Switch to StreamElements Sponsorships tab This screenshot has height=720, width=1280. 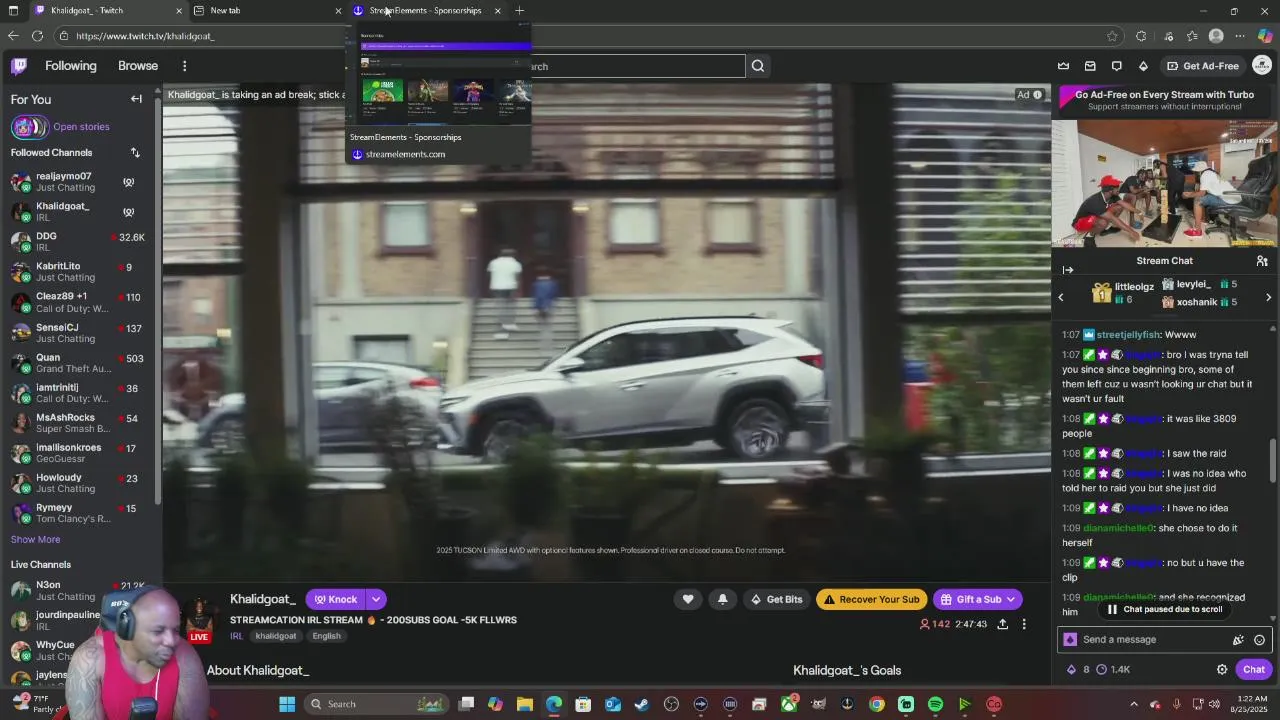(425, 10)
